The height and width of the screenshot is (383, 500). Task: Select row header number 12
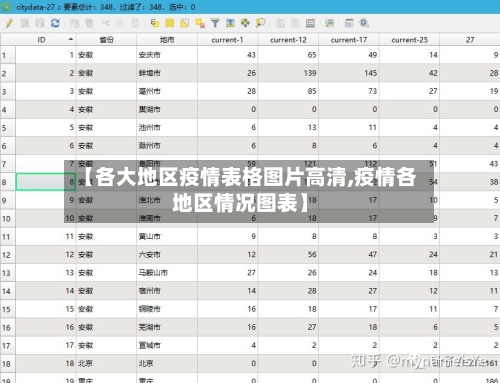[8, 255]
